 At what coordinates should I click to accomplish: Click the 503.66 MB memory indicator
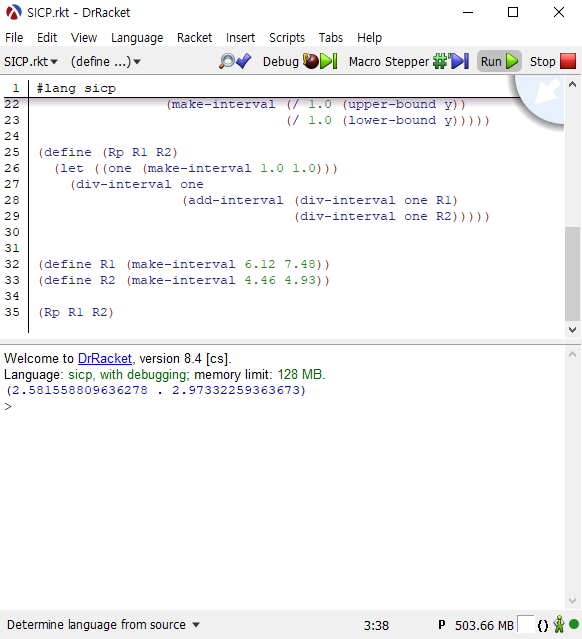[x=484, y=625]
